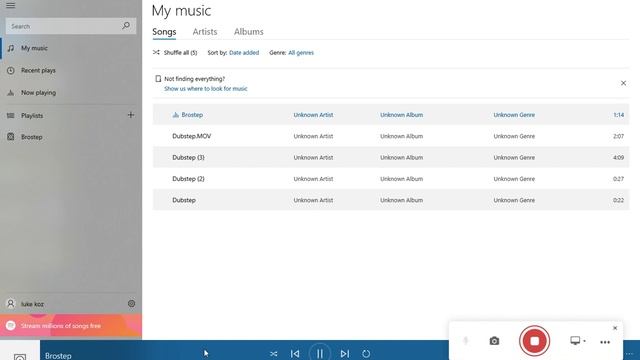Toggle the recorder microphone icon
640x360 pixels.
tap(465, 341)
